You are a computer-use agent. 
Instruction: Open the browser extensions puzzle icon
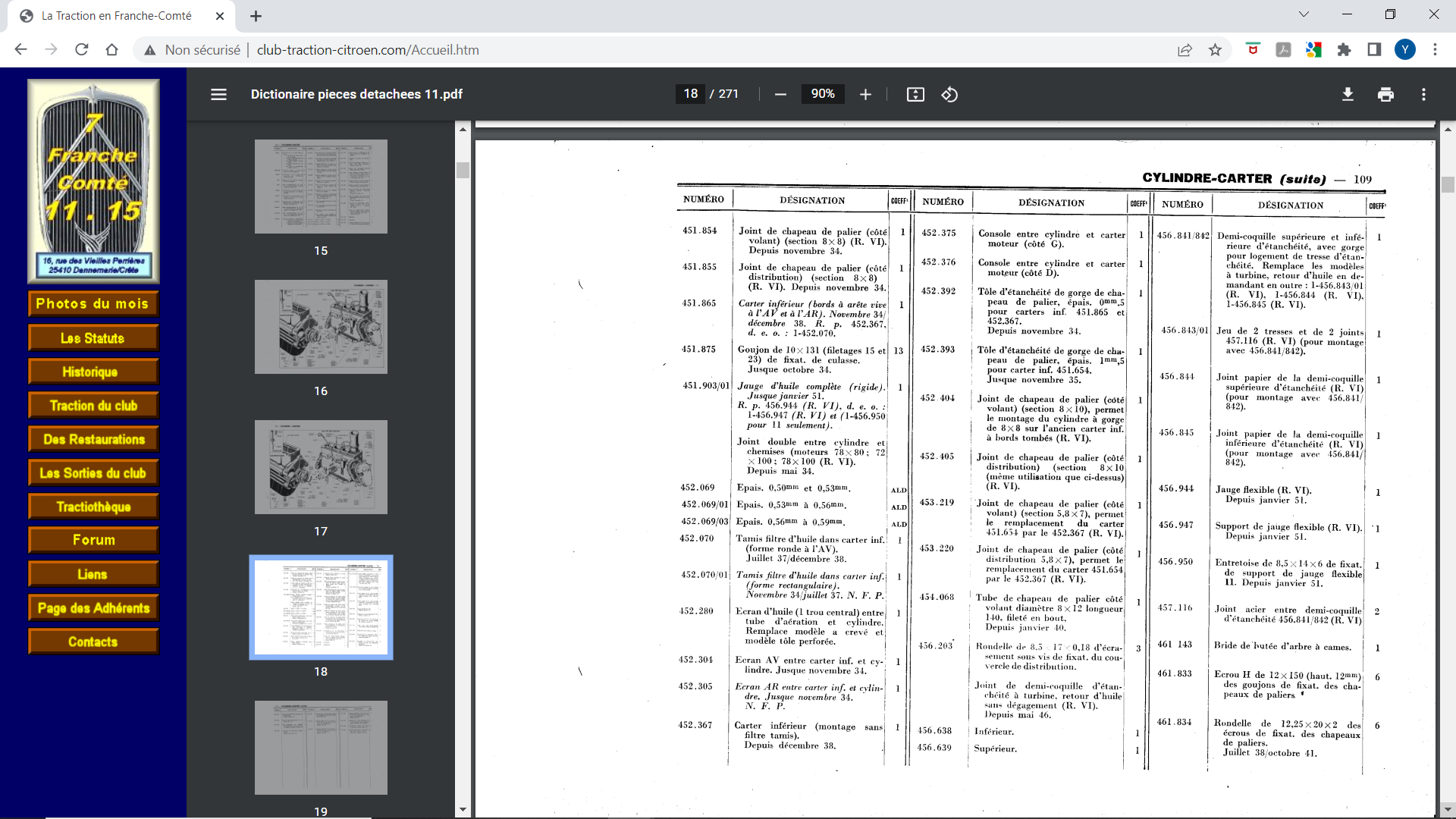[1344, 50]
